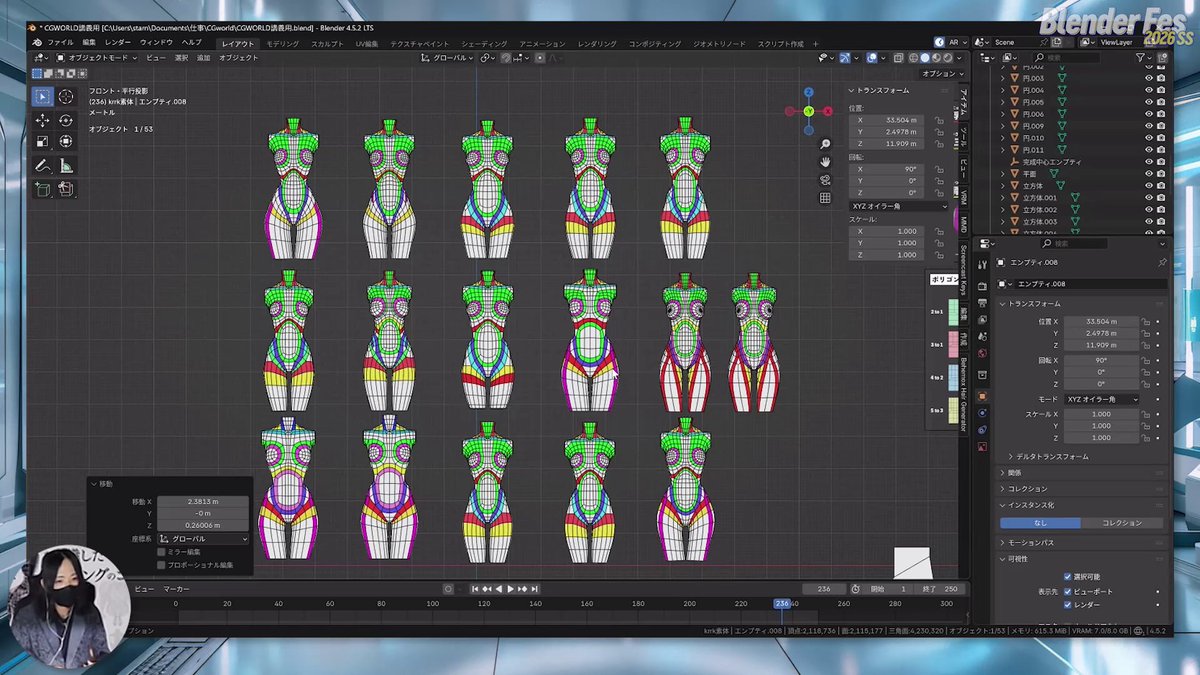Hide 円.009 in viewport via eye
The width and height of the screenshot is (1200, 675).
pyautogui.click(x=1149, y=126)
